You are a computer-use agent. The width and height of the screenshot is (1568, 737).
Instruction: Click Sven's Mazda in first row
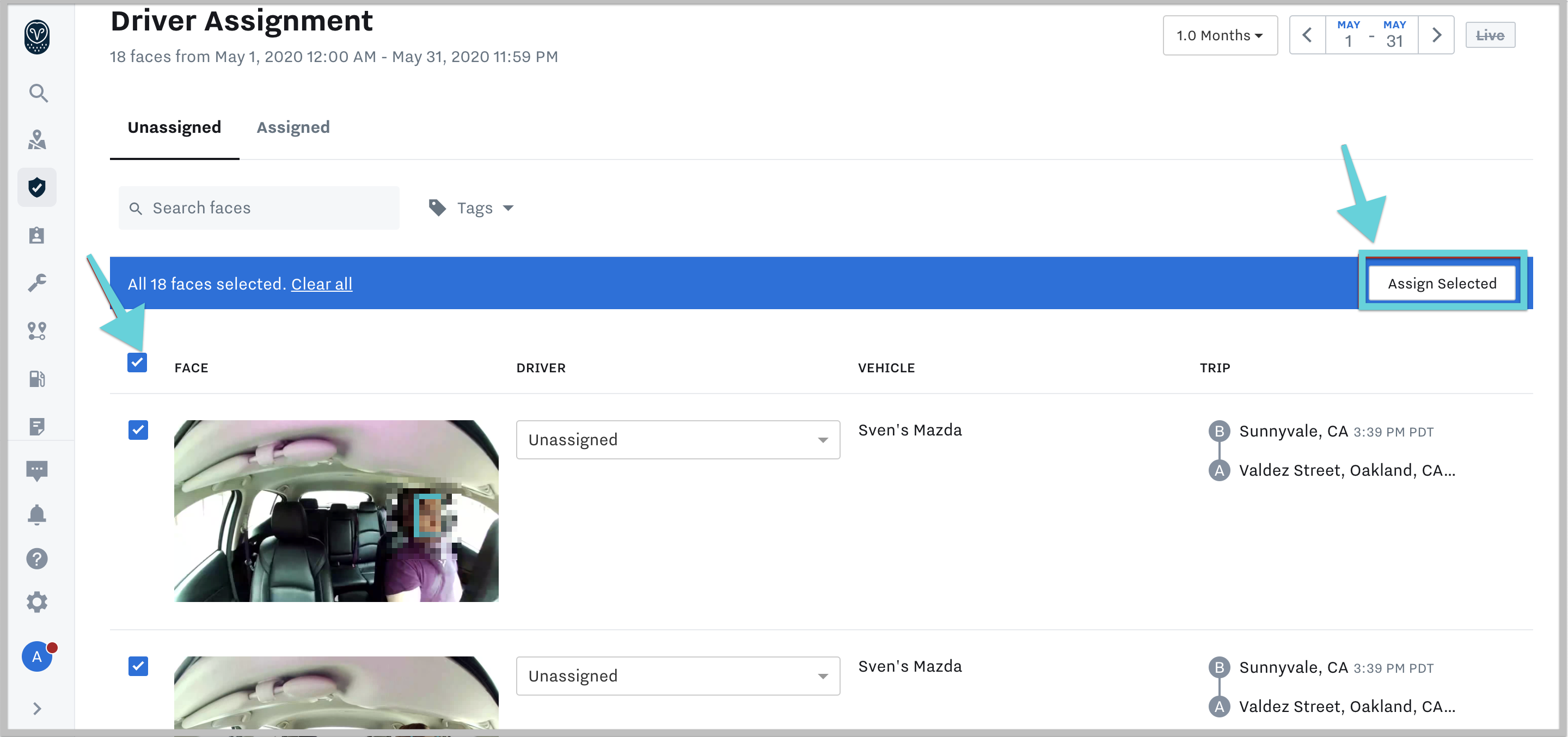pos(910,430)
